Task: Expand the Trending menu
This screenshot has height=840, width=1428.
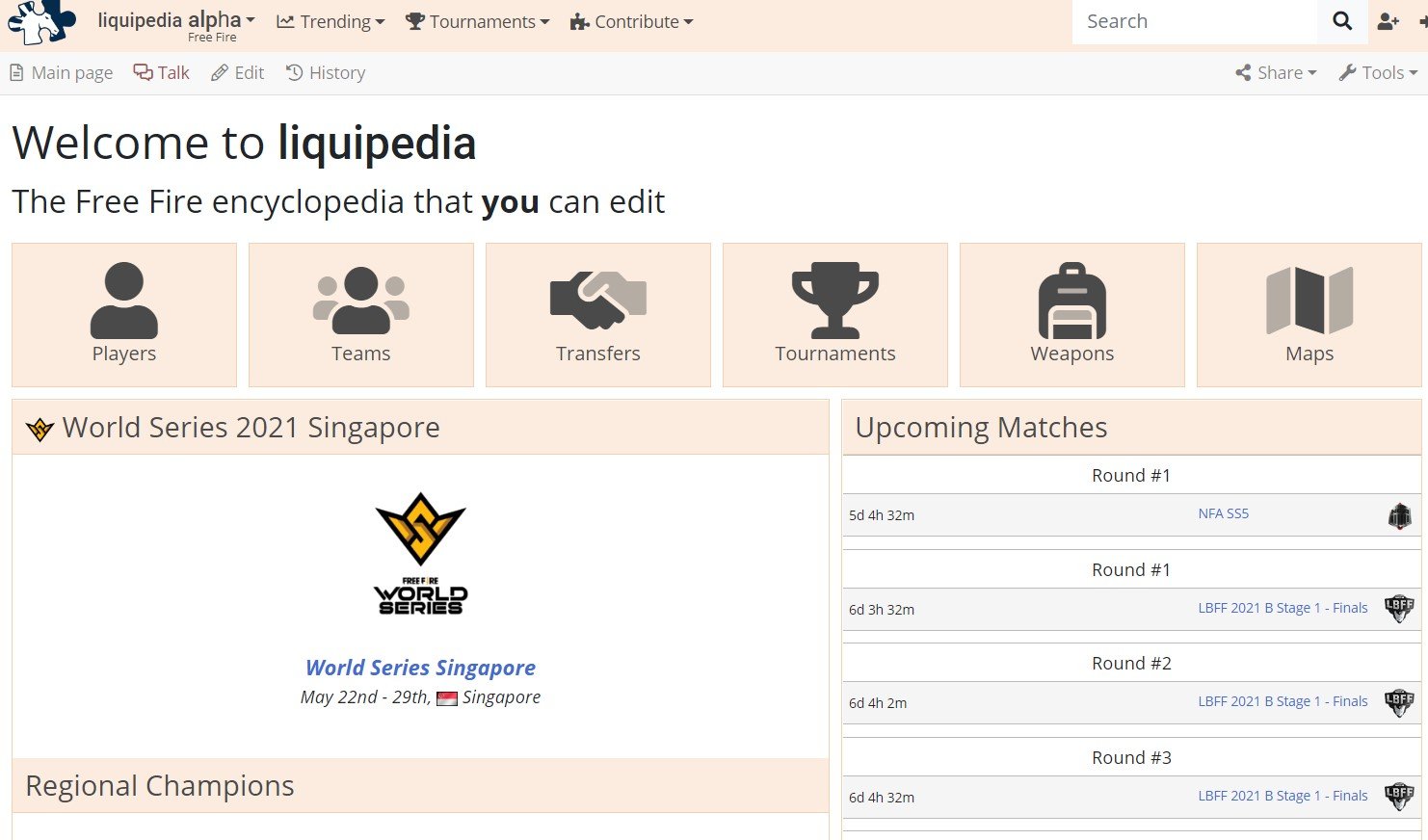Action: click(331, 21)
